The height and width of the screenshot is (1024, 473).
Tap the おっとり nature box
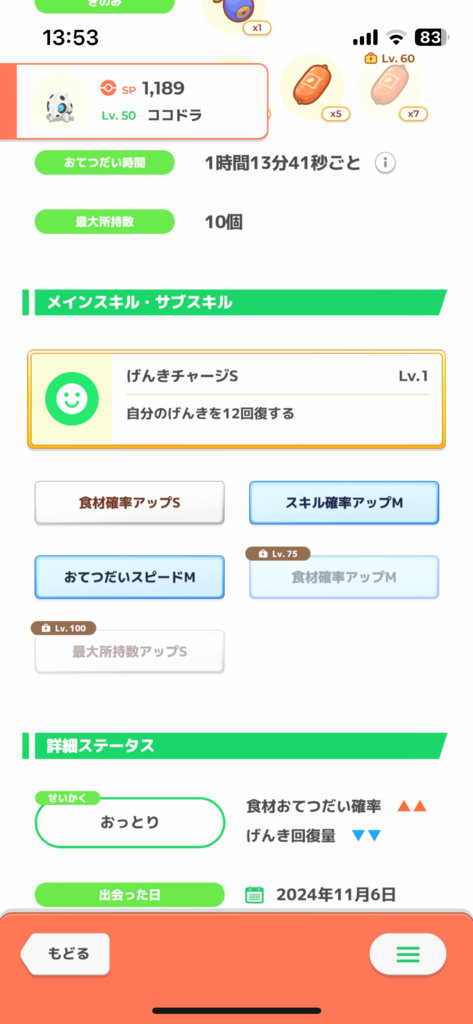click(x=129, y=823)
